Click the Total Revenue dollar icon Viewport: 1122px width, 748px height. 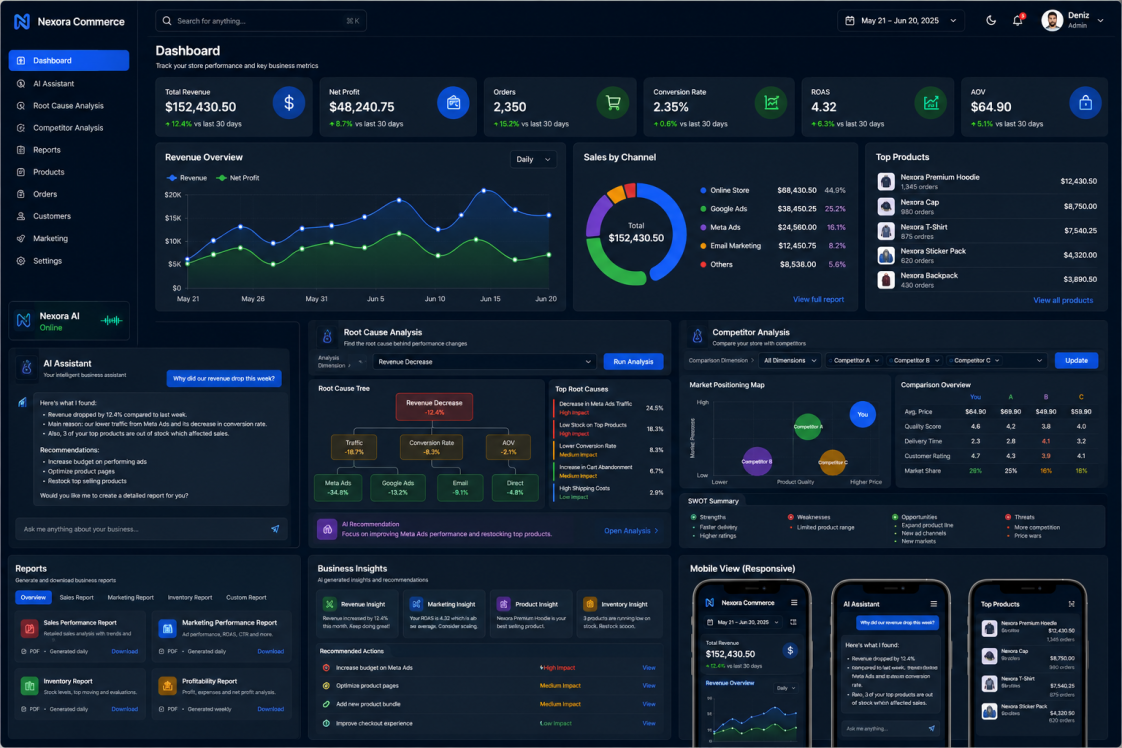point(289,103)
